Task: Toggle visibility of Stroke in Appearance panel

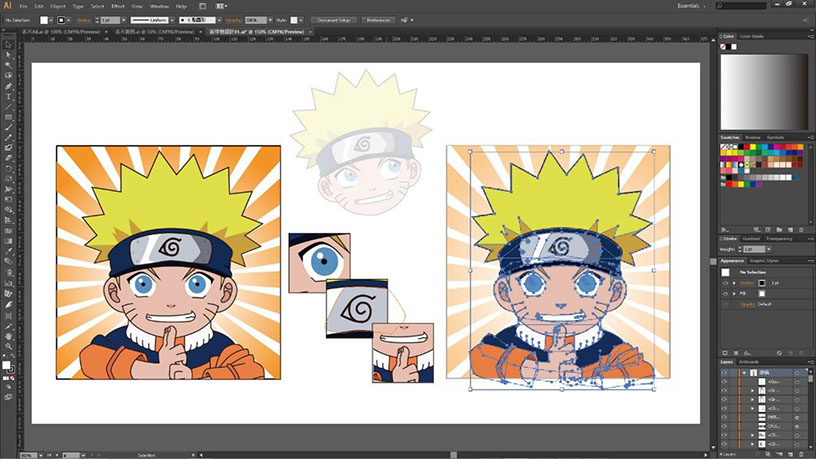Action: pos(726,283)
